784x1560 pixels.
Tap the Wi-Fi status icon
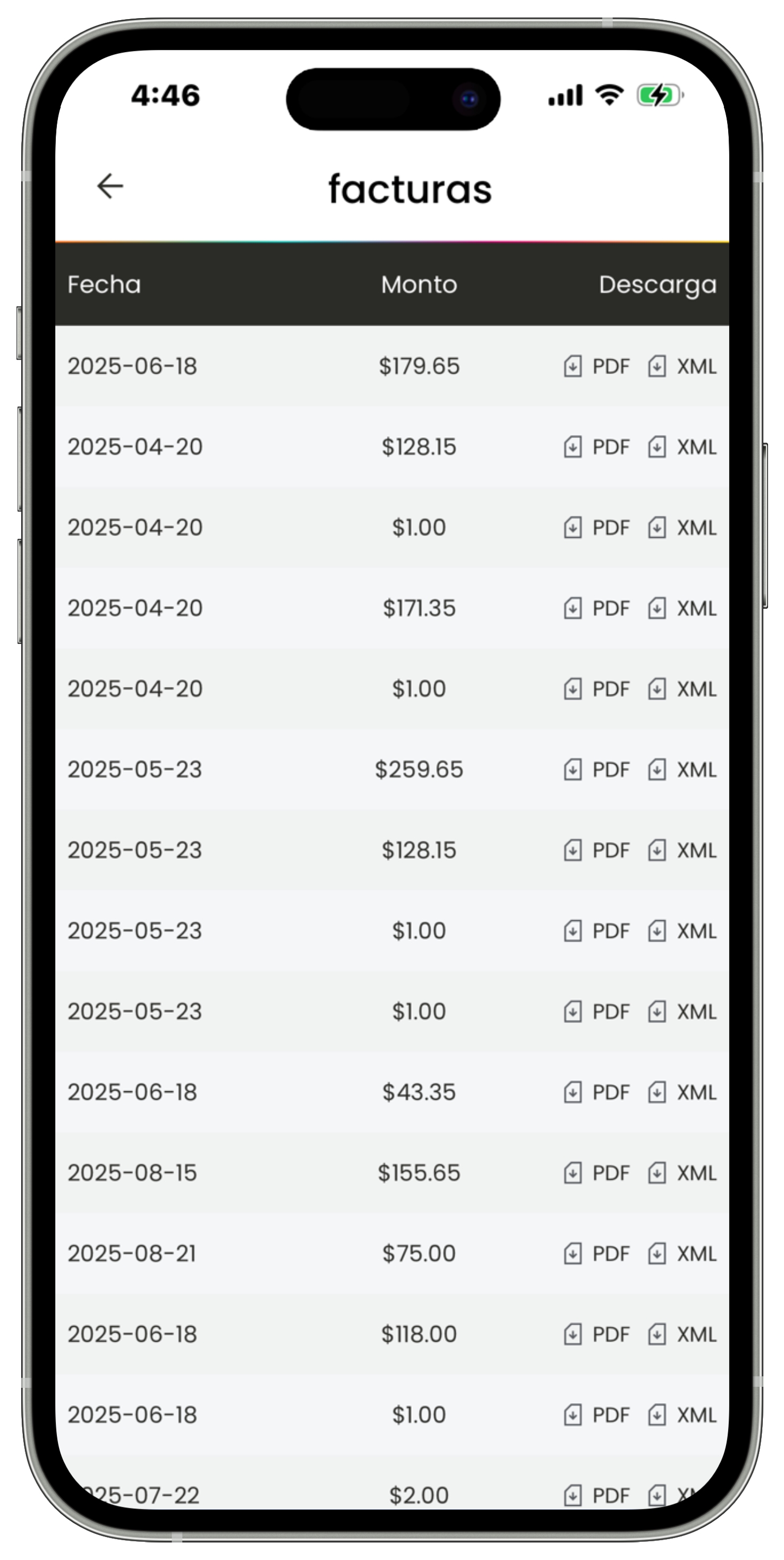[x=609, y=95]
